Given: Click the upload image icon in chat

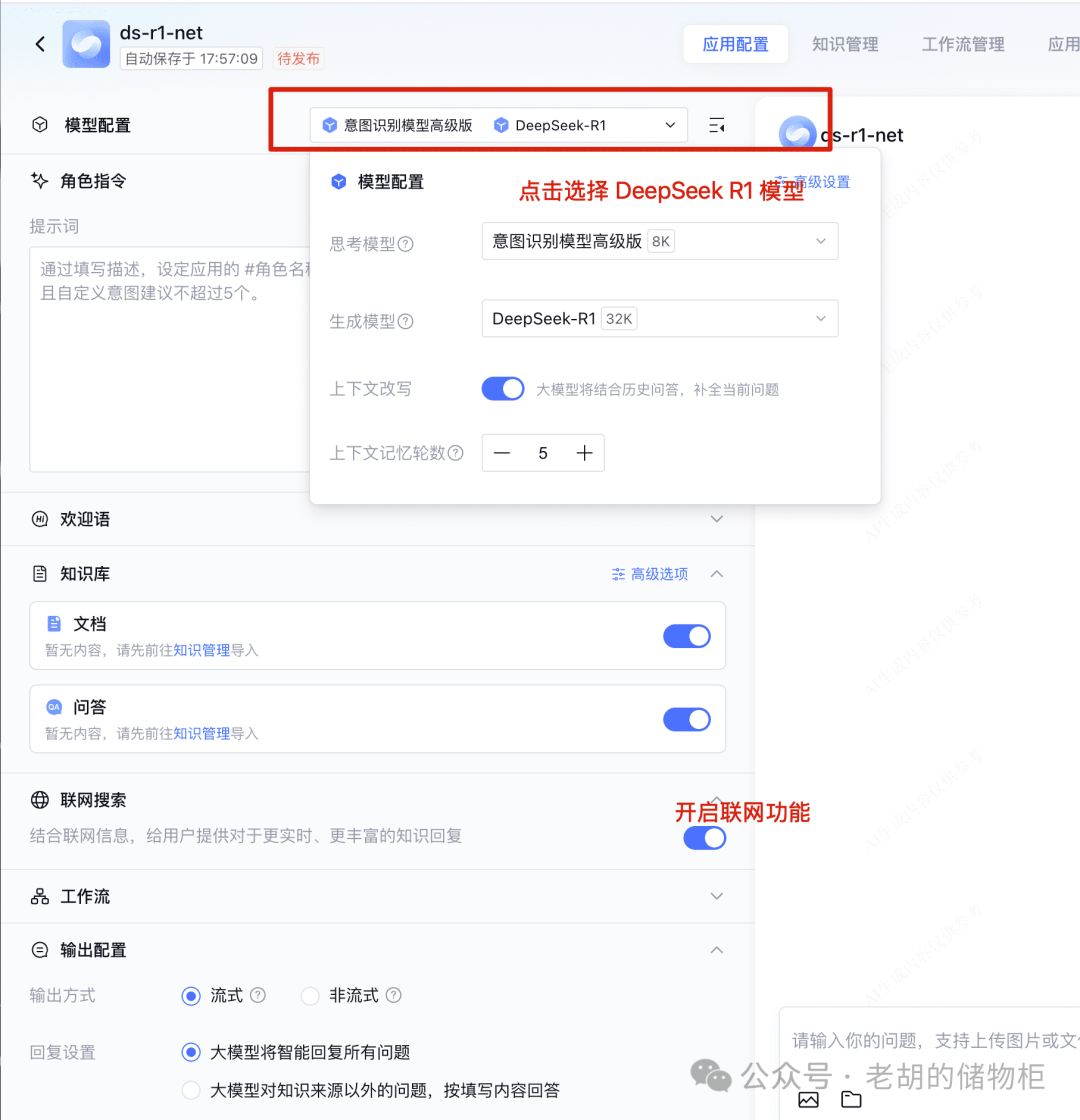Looking at the screenshot, I should click(x=809, y=1099).
